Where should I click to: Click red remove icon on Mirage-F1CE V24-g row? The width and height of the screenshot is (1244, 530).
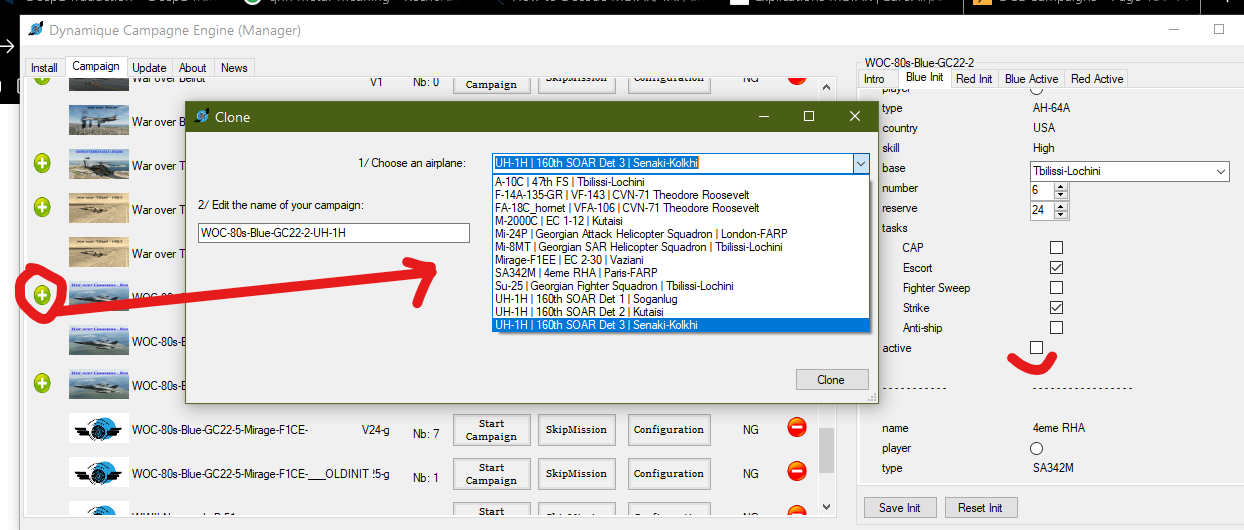click(x=797, y=428)
